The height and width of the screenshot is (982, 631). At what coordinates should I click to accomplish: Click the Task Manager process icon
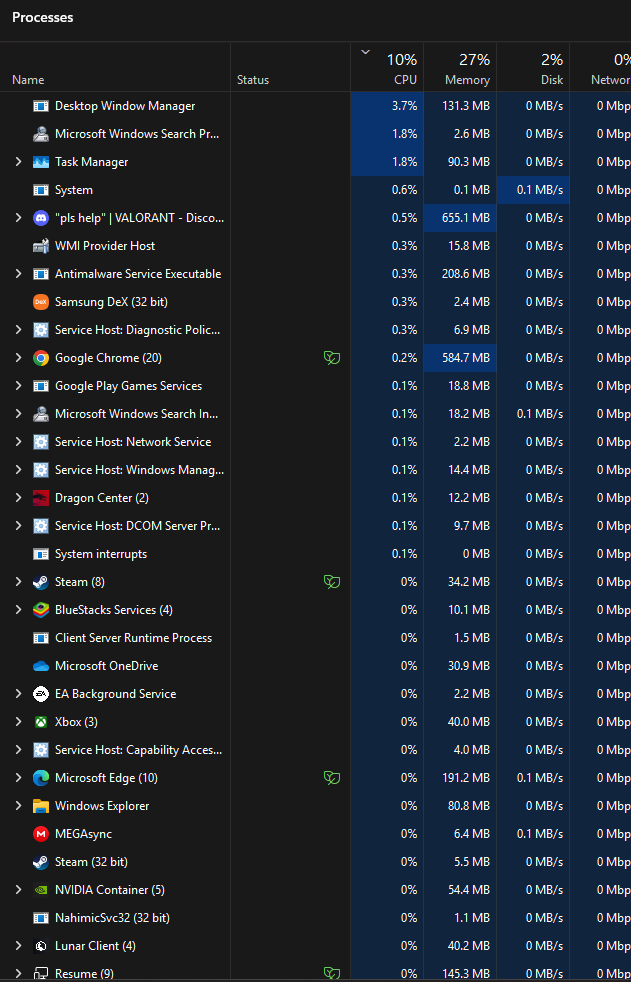pyautogui.click(x=41, y=162)
